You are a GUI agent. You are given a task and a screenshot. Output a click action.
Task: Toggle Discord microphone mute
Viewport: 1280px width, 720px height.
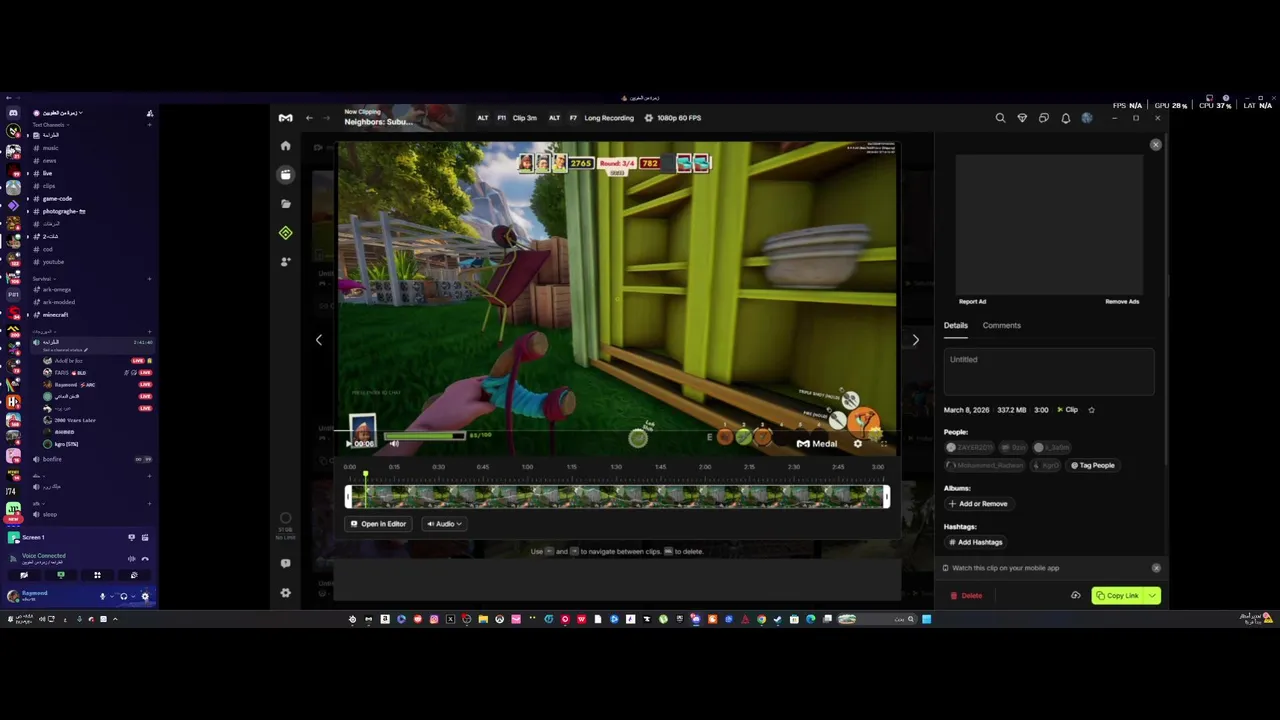pyautogui.click(x=102, y=596)
